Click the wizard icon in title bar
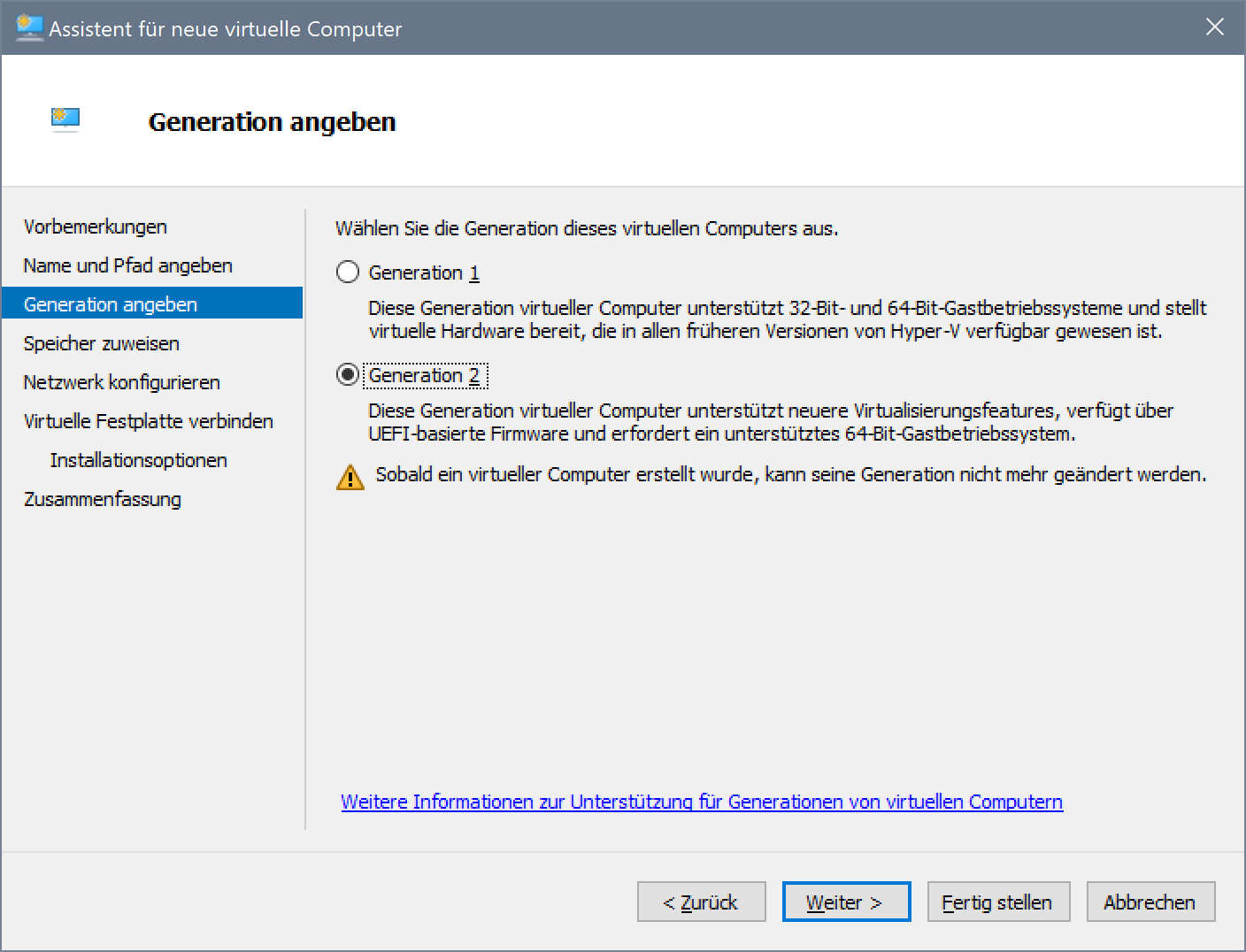Viewport: 1246px width, 952px height. pyautogui.click(x=29, y=27)
